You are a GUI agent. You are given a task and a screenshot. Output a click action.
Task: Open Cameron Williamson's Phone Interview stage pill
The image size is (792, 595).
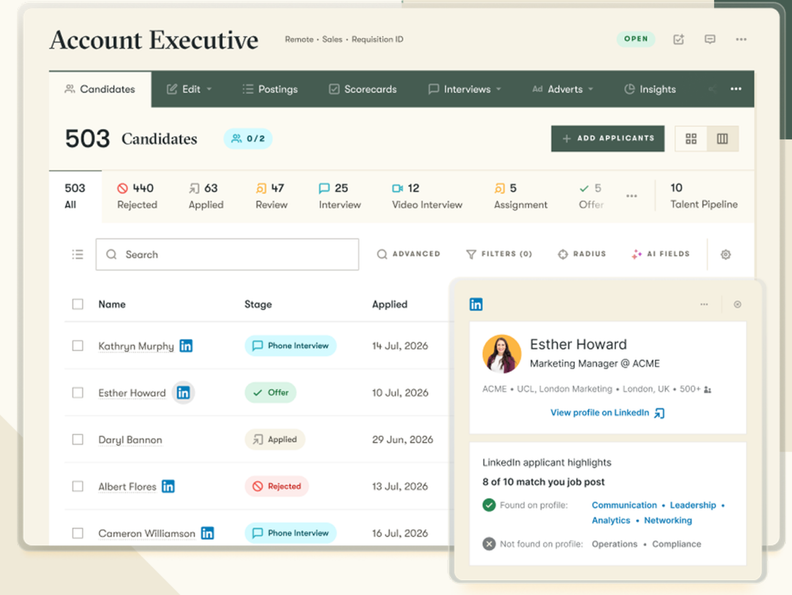290,533
